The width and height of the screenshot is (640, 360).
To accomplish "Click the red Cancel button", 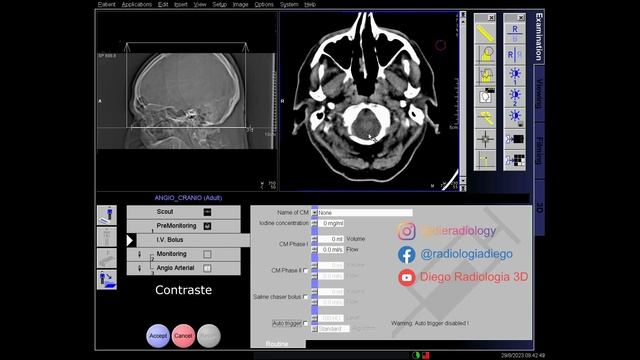I will (x=183, y=336).
